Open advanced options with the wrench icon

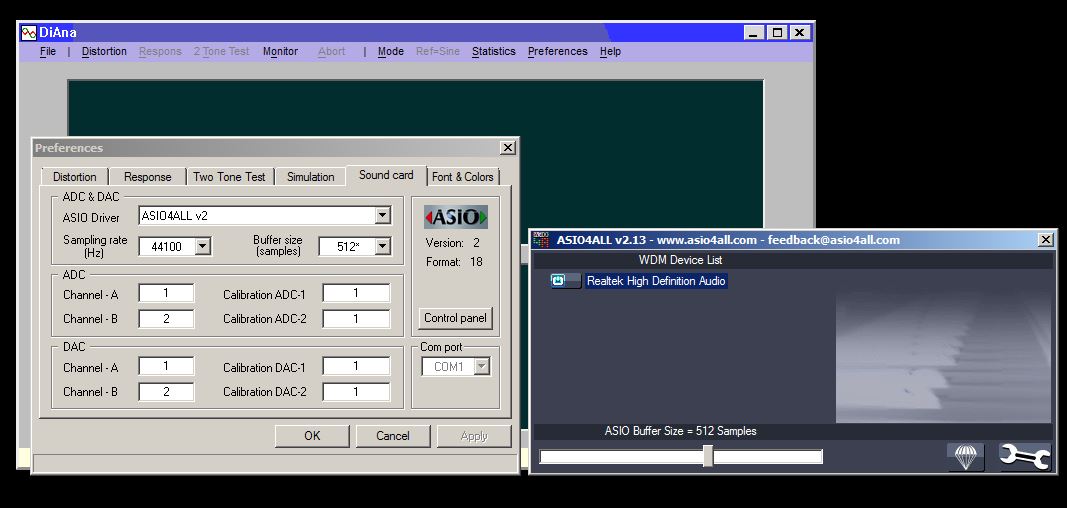pos(1025,457)
